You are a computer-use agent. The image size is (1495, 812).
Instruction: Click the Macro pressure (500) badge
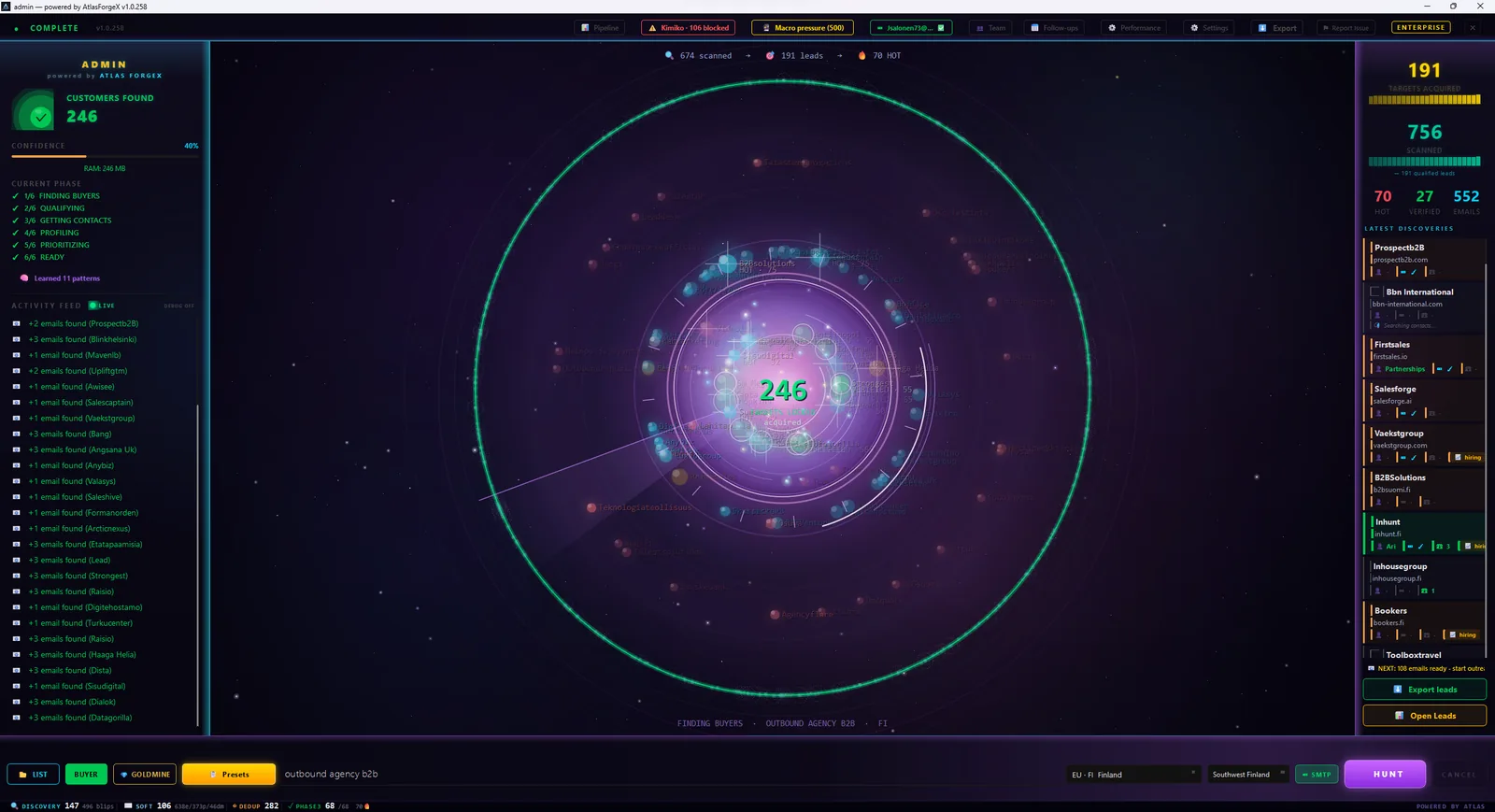[802, 28]
